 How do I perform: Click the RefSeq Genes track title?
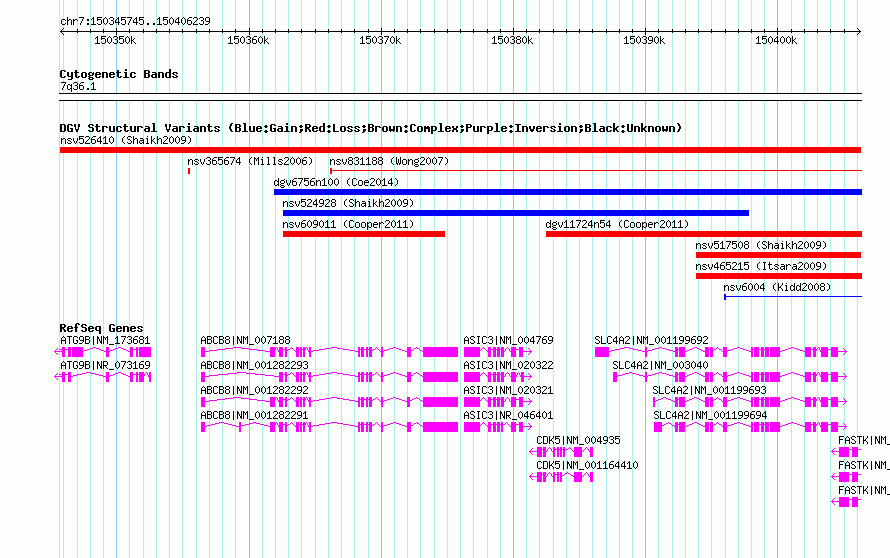point(102,328)
